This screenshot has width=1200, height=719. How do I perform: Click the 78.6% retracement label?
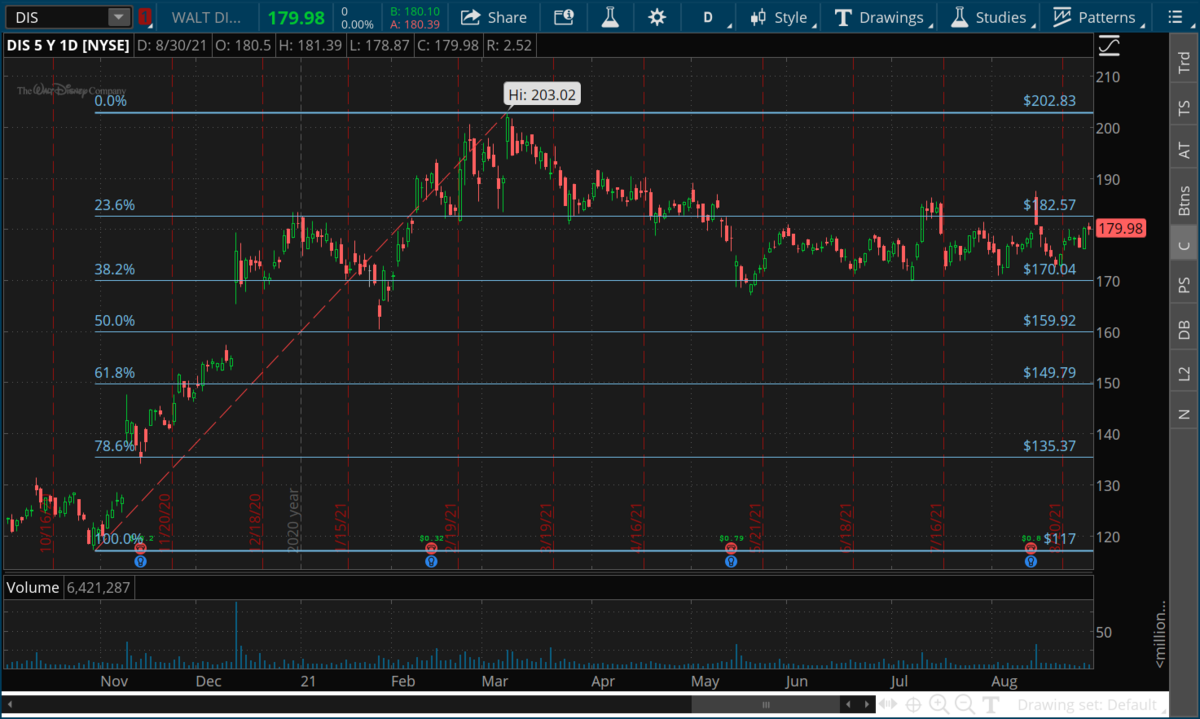pos(115,446)
